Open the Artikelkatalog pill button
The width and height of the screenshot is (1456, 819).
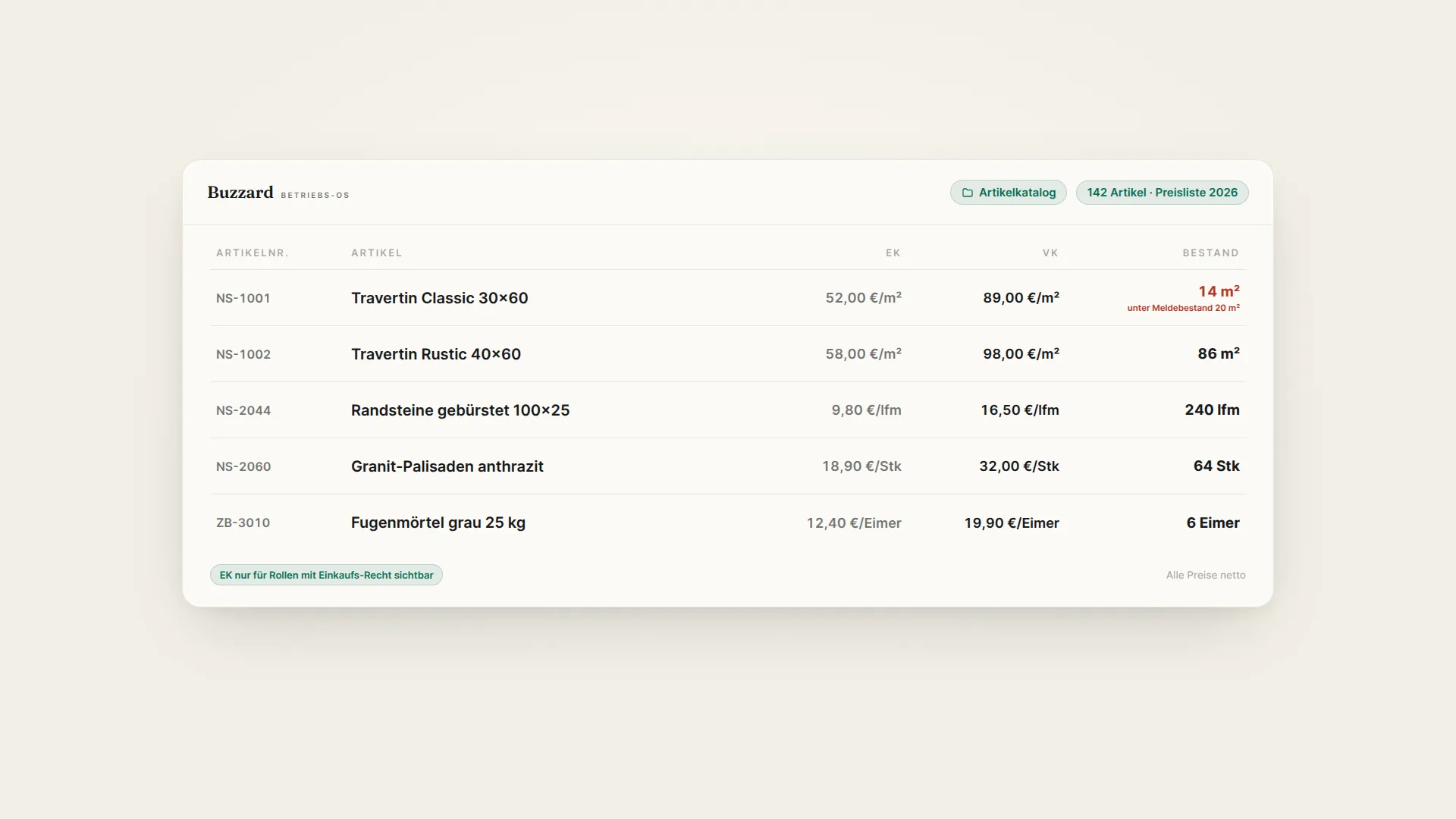coord(1008,193)
